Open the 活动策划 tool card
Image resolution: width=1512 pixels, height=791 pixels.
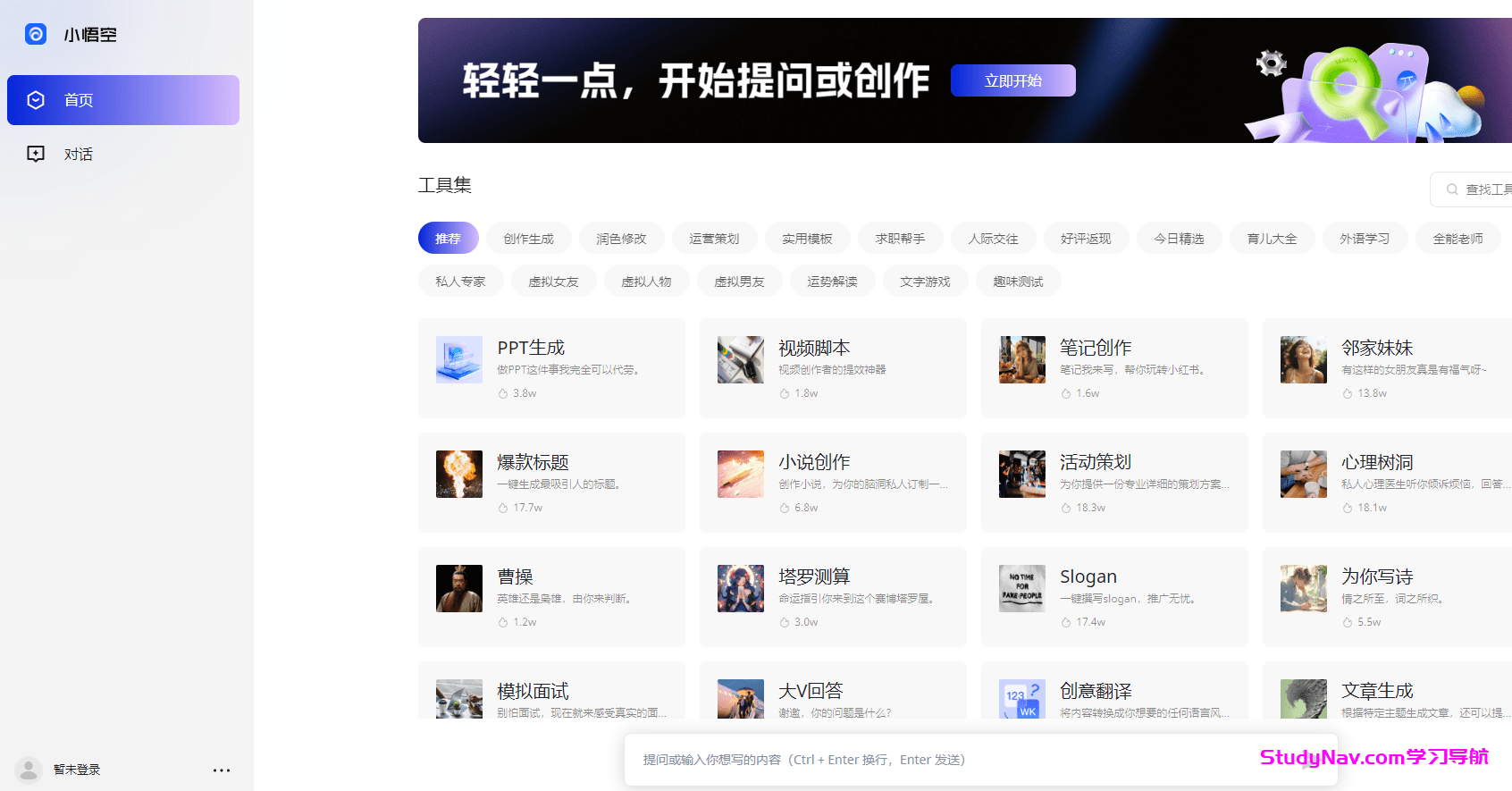pos(1113,483)
